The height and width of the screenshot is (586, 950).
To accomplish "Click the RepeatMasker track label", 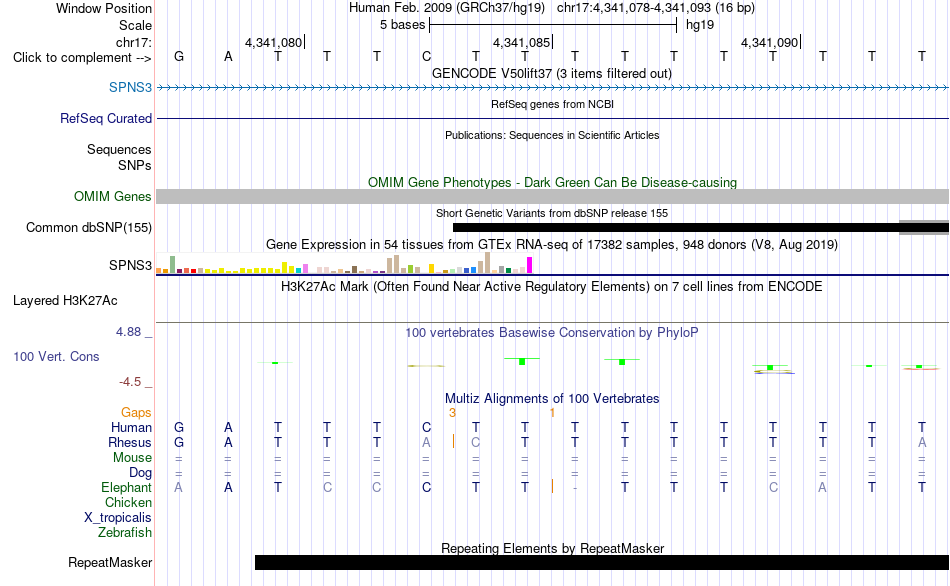I will pyautogui.click(x=110, y=562).
